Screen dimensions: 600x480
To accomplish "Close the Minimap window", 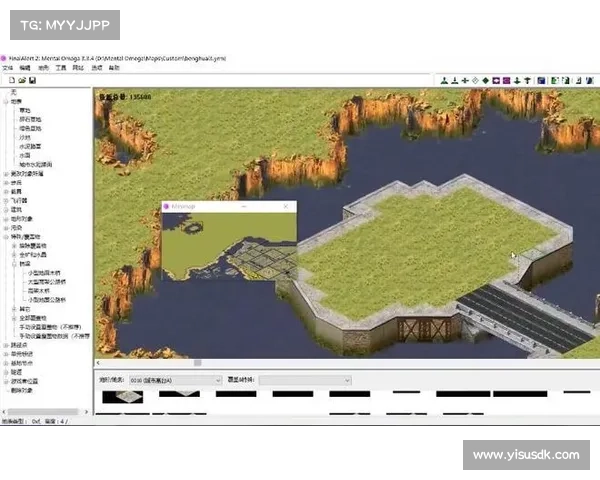I will (286, 207).
